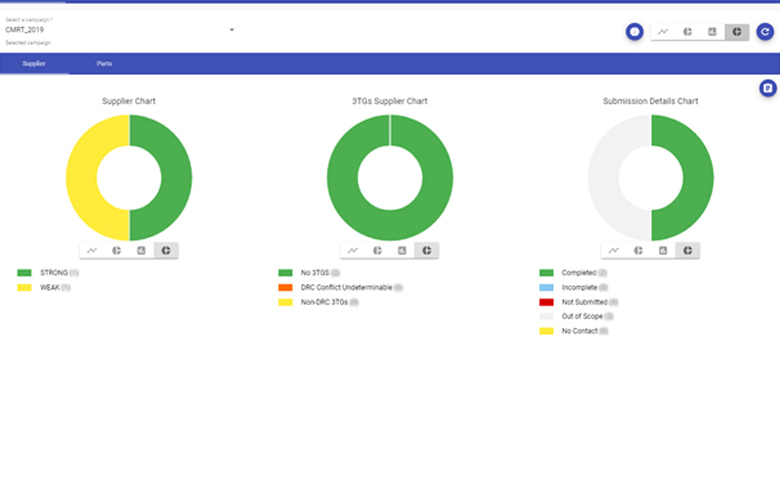The width and height of the screenshot is (780, 488).
Task: Switch 3TGs Supplier Chart to bar chart view
Action: (402, 250)
